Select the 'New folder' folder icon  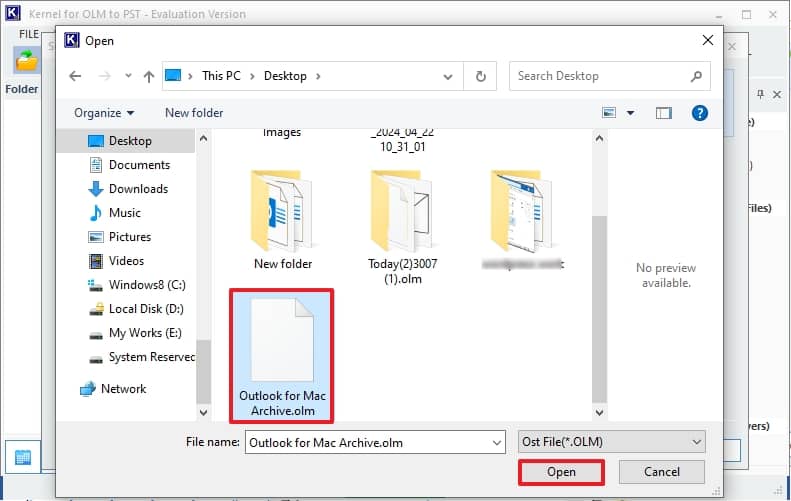282,212
